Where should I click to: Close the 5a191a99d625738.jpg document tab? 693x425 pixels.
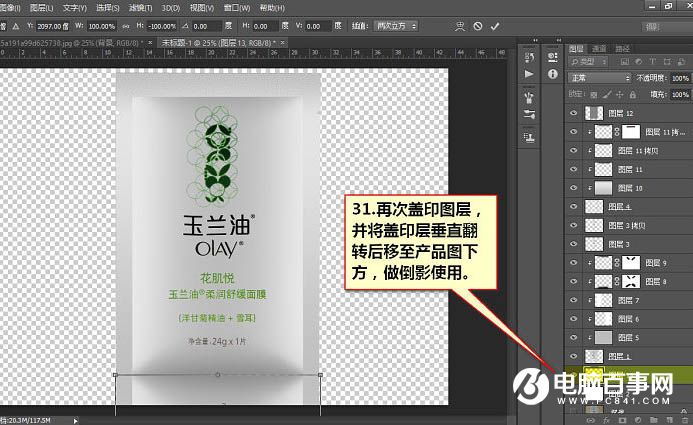point(150,42)
